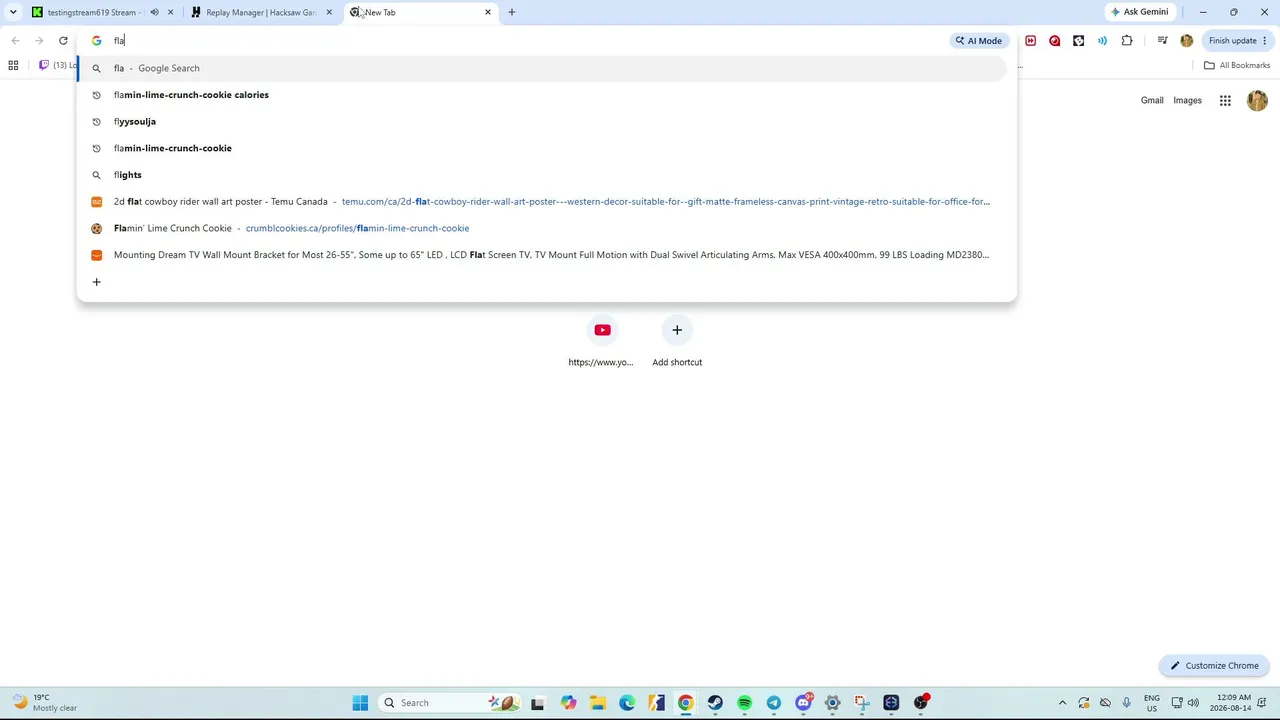Open the tab search dropdown arrow
The image size is (1280, 720).
coord(13,12)
